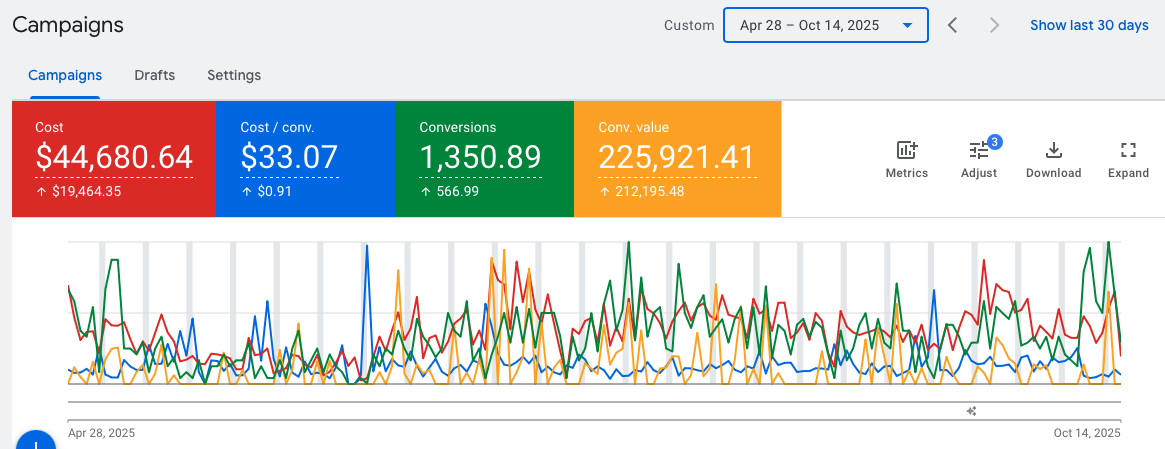Expand the chart to full view
This screenshot has height=449, width=1165.
click(x=1128, y=159)
